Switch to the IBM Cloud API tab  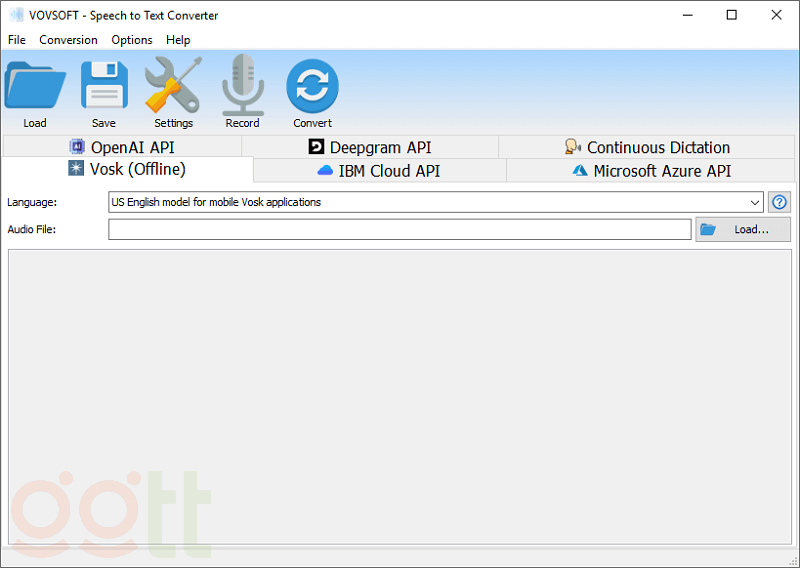[379, 171]
